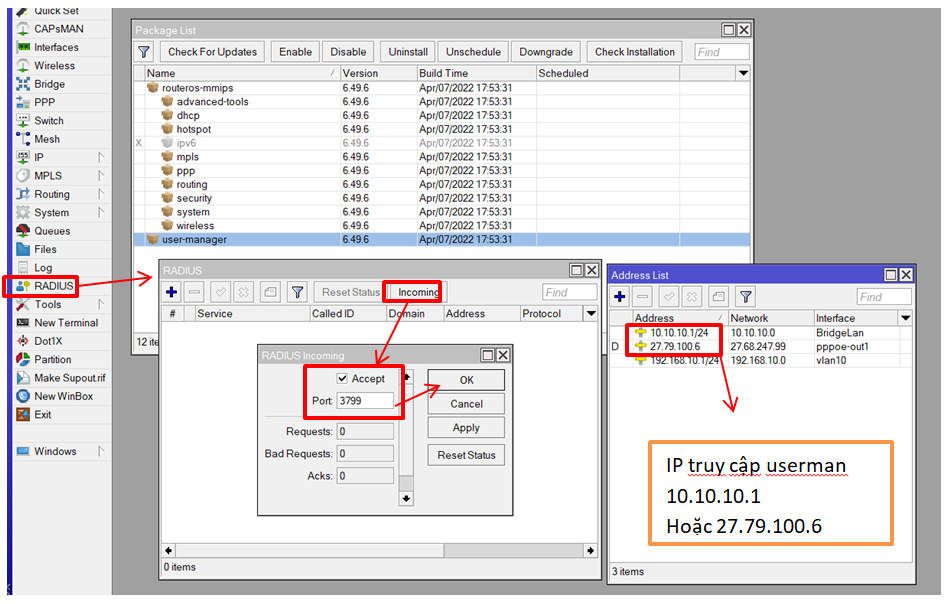
Task: Click the comment icon in RADIUS toolbar
Action: pos(269,292)
